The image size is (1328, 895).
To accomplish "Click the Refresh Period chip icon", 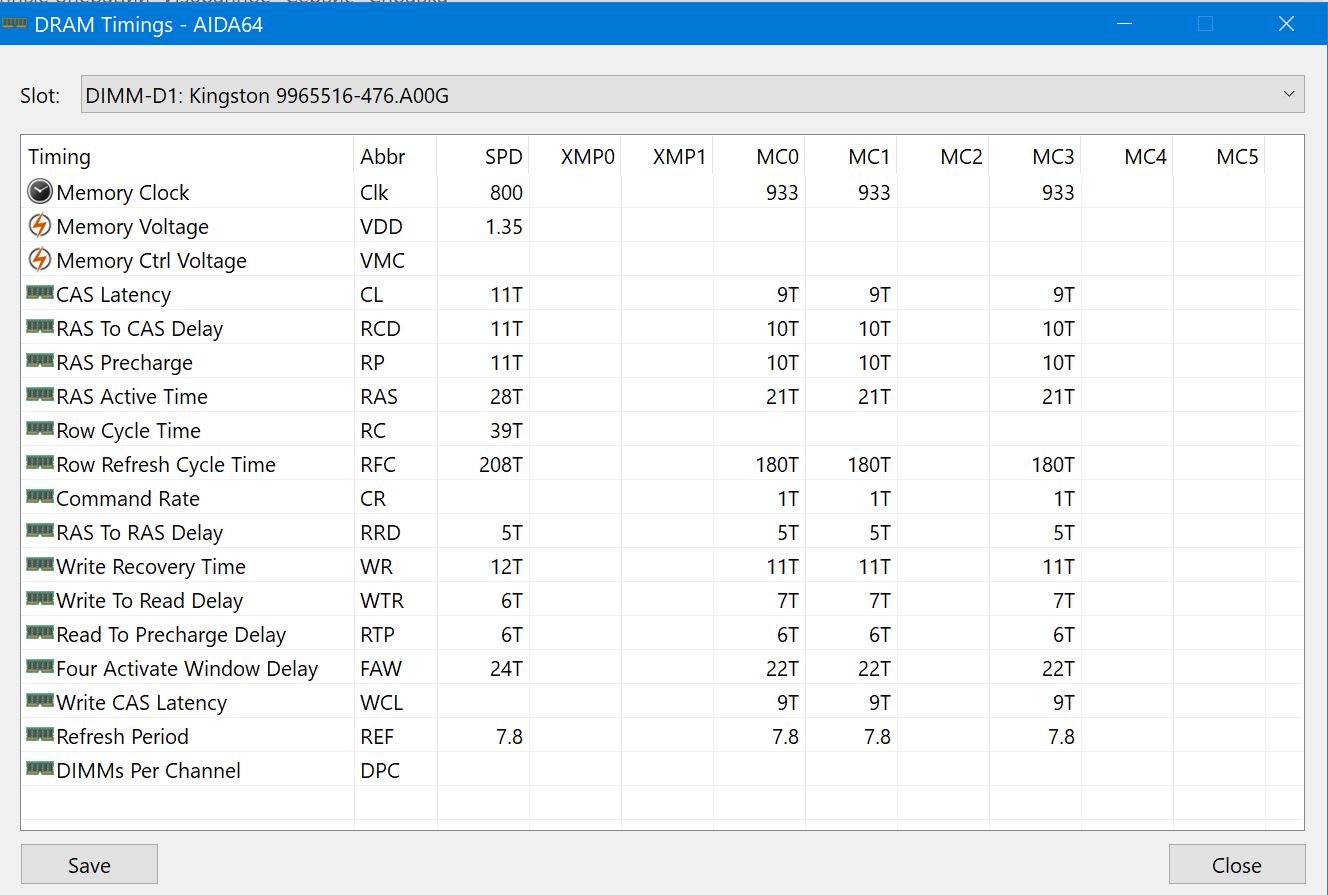I will 40,736.
